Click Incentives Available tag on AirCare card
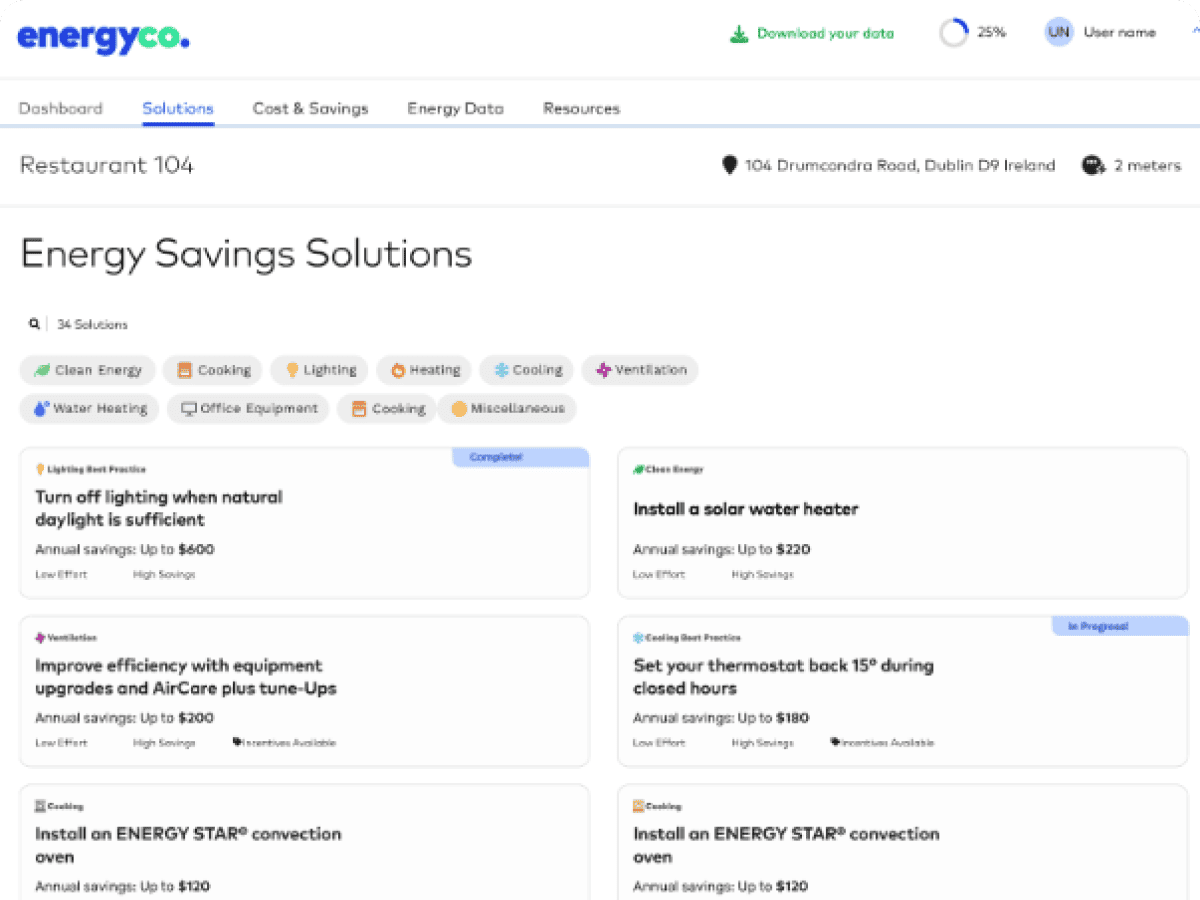This screenshot has width=1200, height=900. (x=284, y=743)
